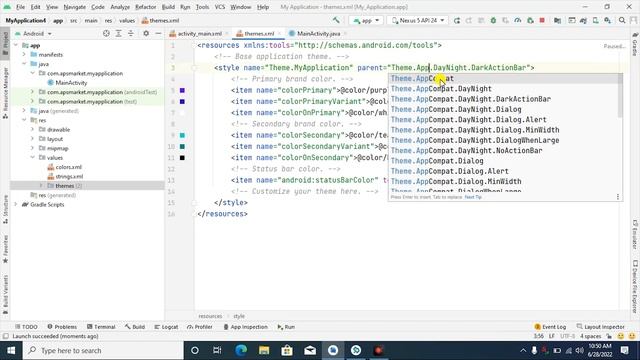This screenshot has height=360, width=640.
Task: Expand the Gradle Scripts node
Action: [x=16, y=204]
